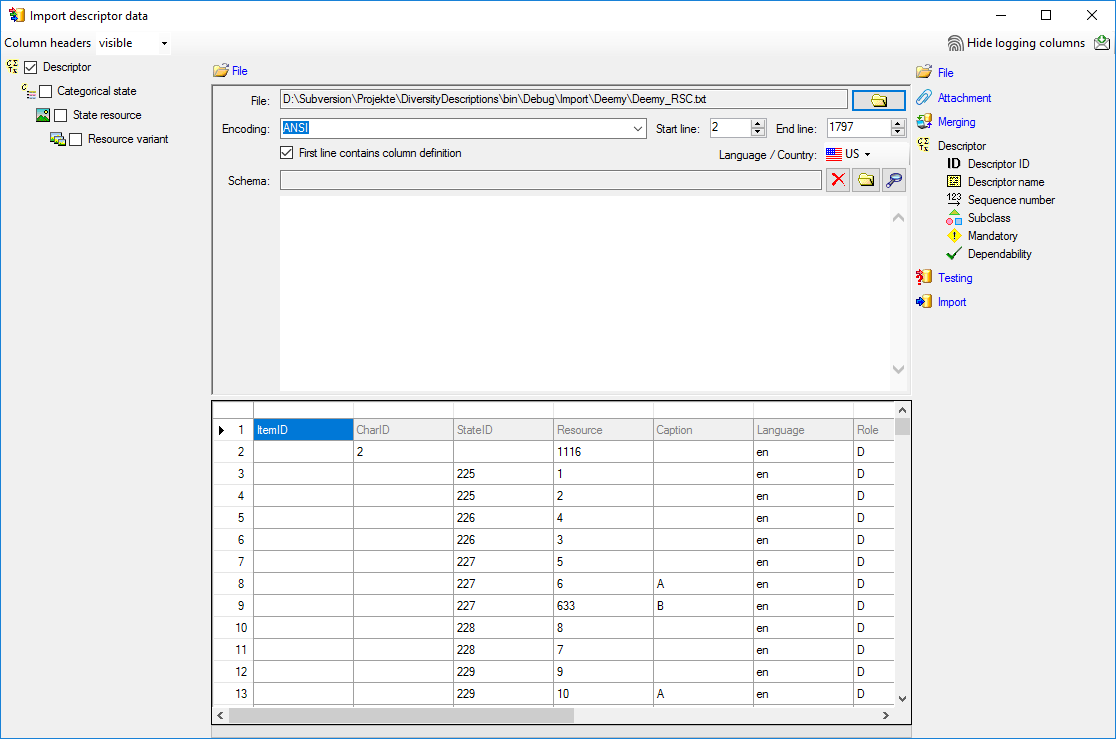Open schema file with folder icon
Viewport: 1116px width, 739px height.
[x=865, y=180]
